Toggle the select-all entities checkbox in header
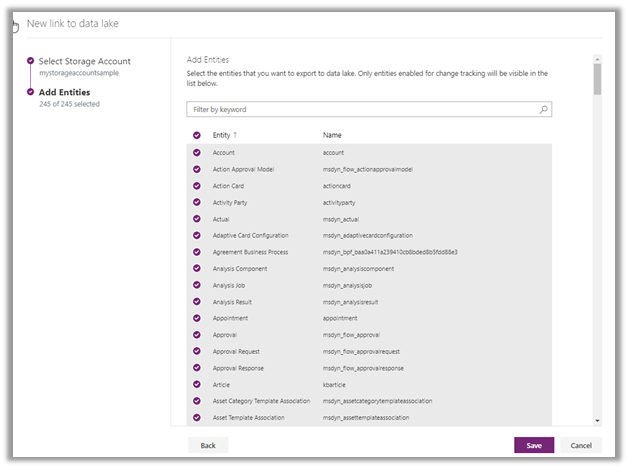628x469 pixels. [197, 134]
